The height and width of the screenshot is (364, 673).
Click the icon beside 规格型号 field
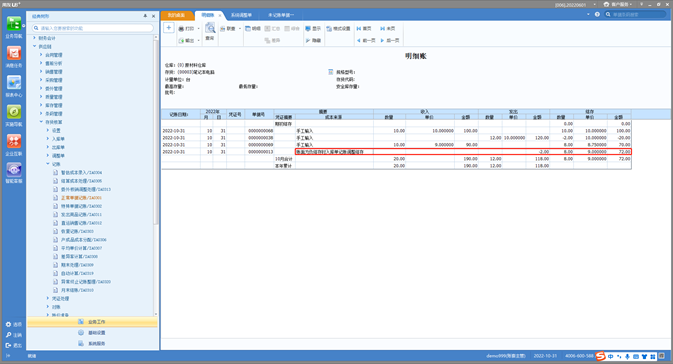[x=330, y=72]
